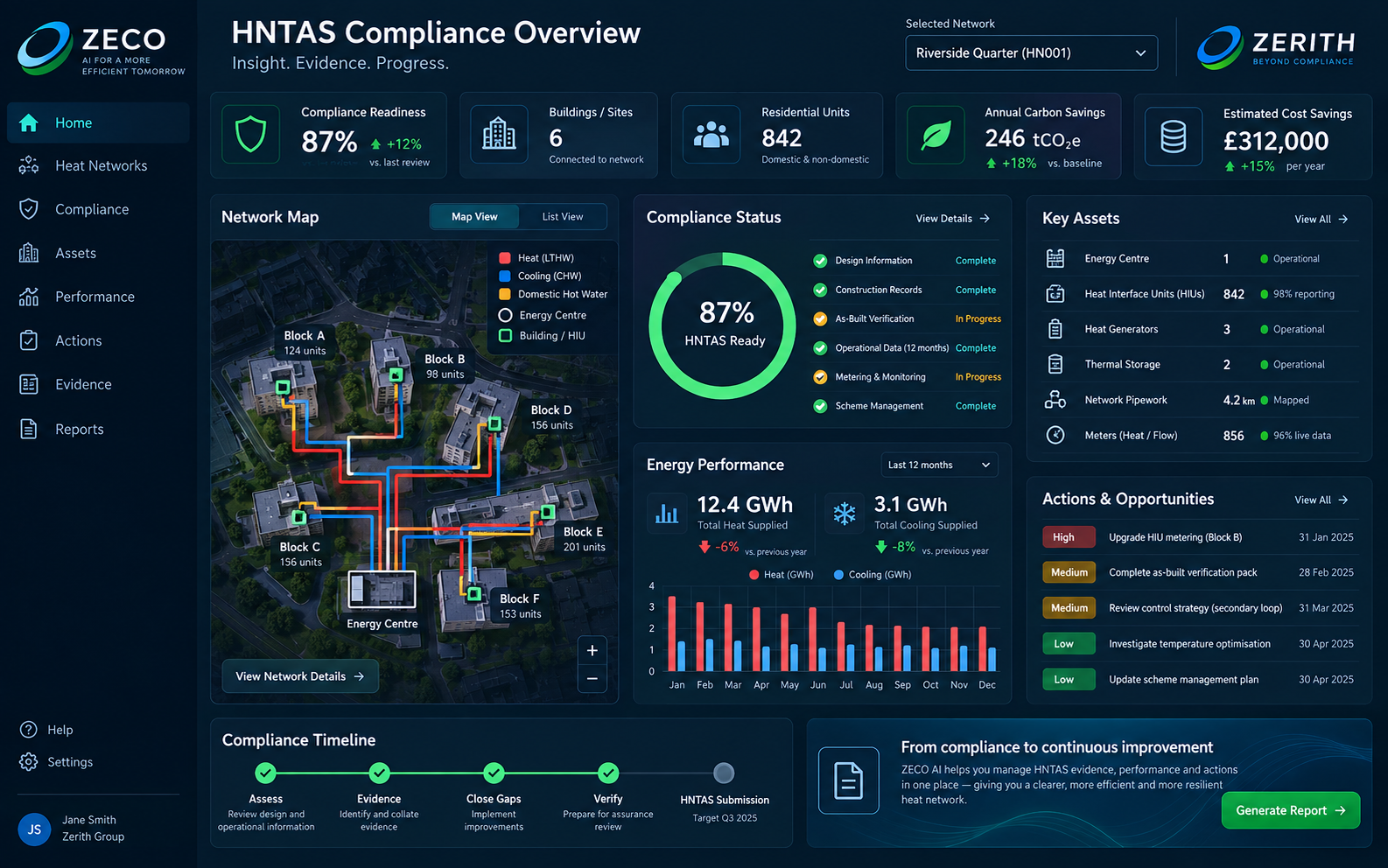Screen dimensions: 1388x868
Task: Open Heat Networks via its sidebar icon
Action: point(29,165)
